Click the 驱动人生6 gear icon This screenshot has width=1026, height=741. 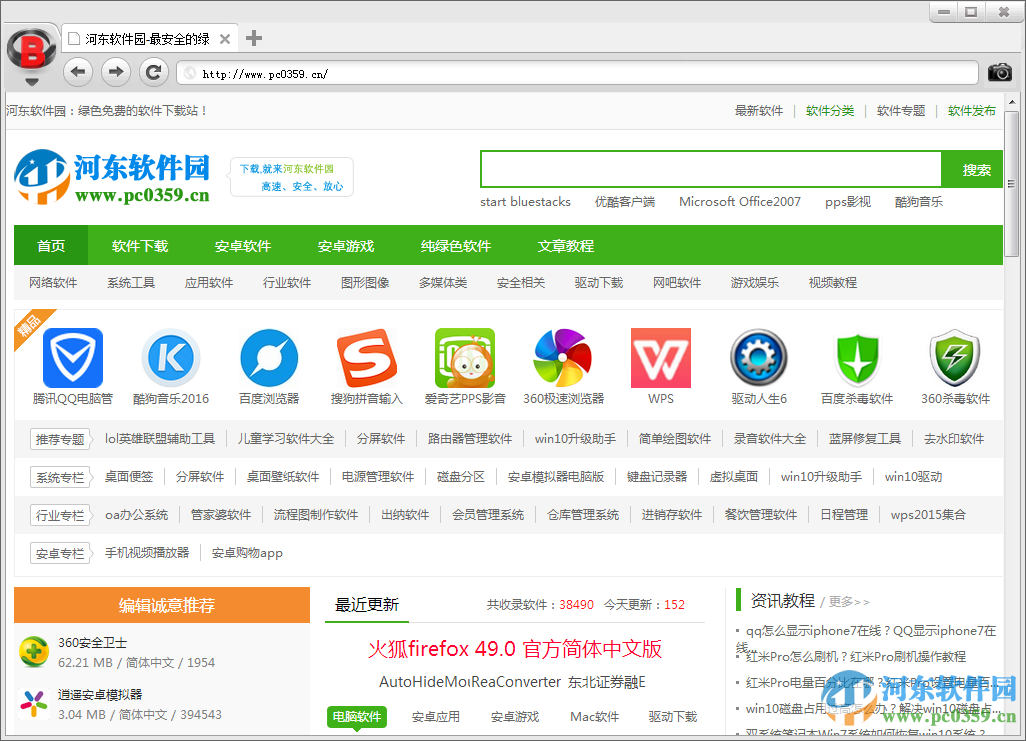(x=758, y=358)
